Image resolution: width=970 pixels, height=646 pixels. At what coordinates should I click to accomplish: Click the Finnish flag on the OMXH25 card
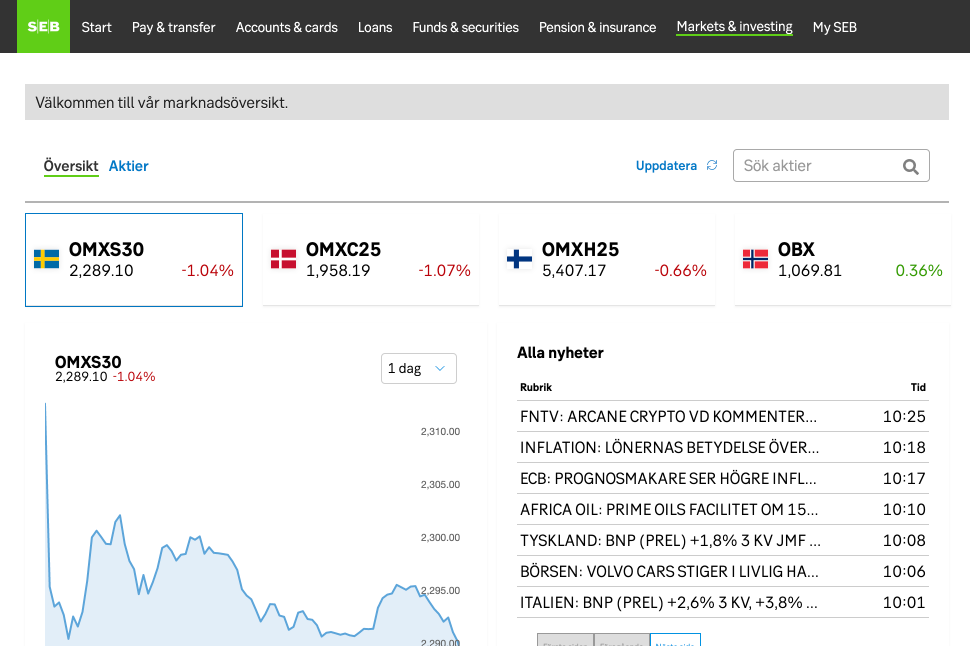[x=519, y=258]
